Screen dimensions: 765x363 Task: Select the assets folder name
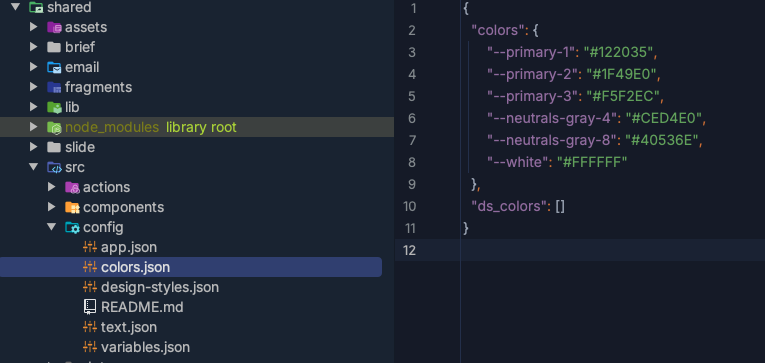pyautogui.click(x=86, y=27)
